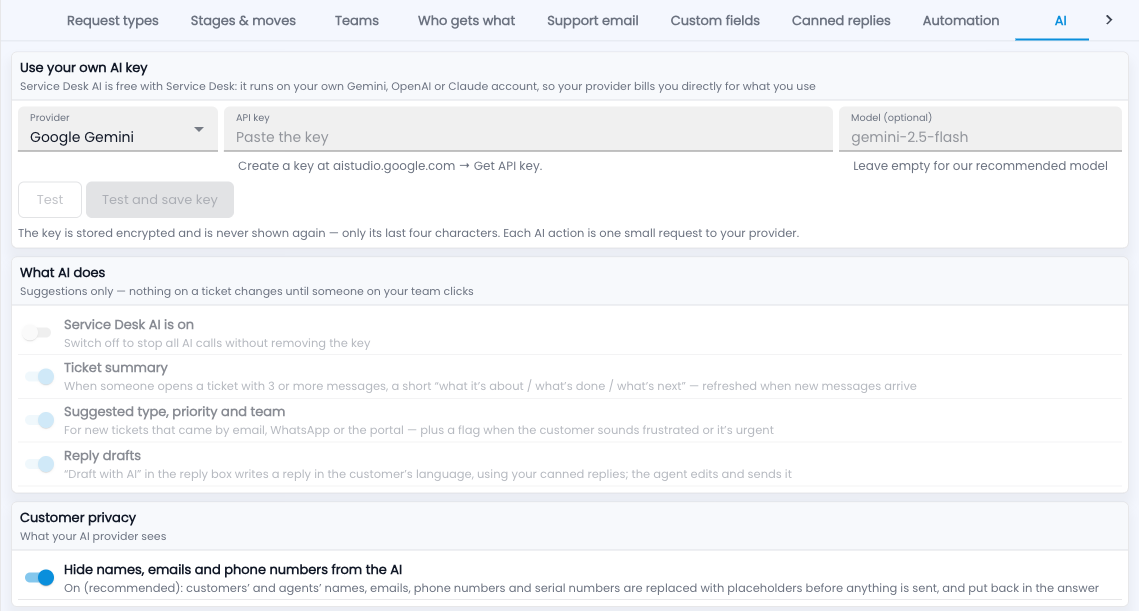The image size is (1139, 611).
Task: Click the Test and save key button
Action: [x=160, y=199]
